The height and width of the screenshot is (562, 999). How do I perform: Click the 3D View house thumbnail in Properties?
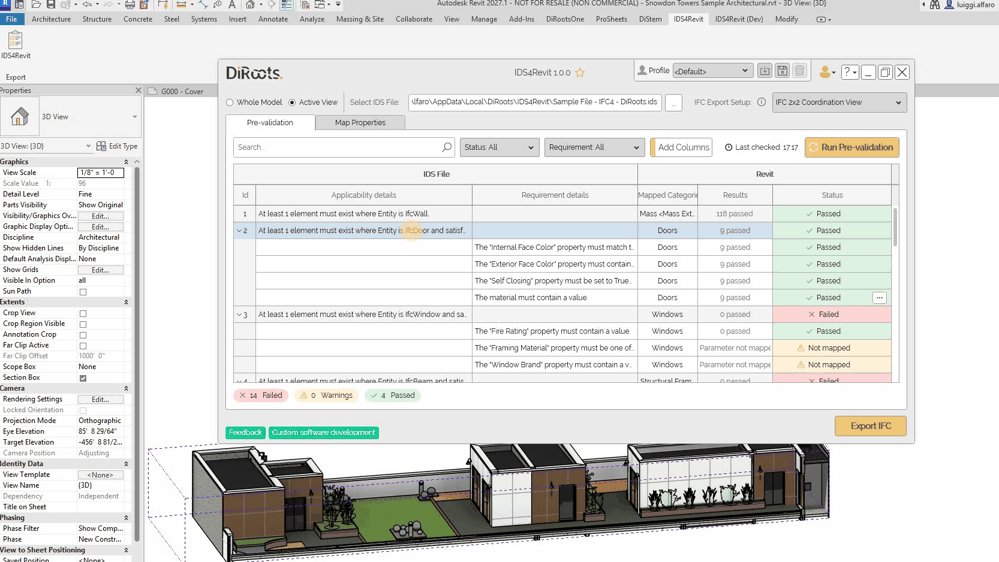(20, 117)
